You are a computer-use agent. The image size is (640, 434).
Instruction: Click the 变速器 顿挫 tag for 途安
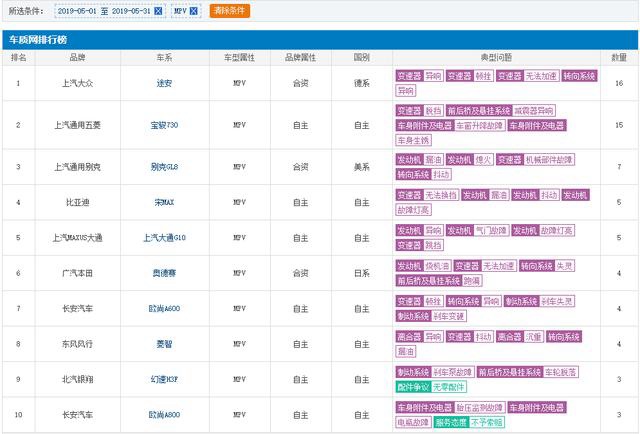coord(469,76)
